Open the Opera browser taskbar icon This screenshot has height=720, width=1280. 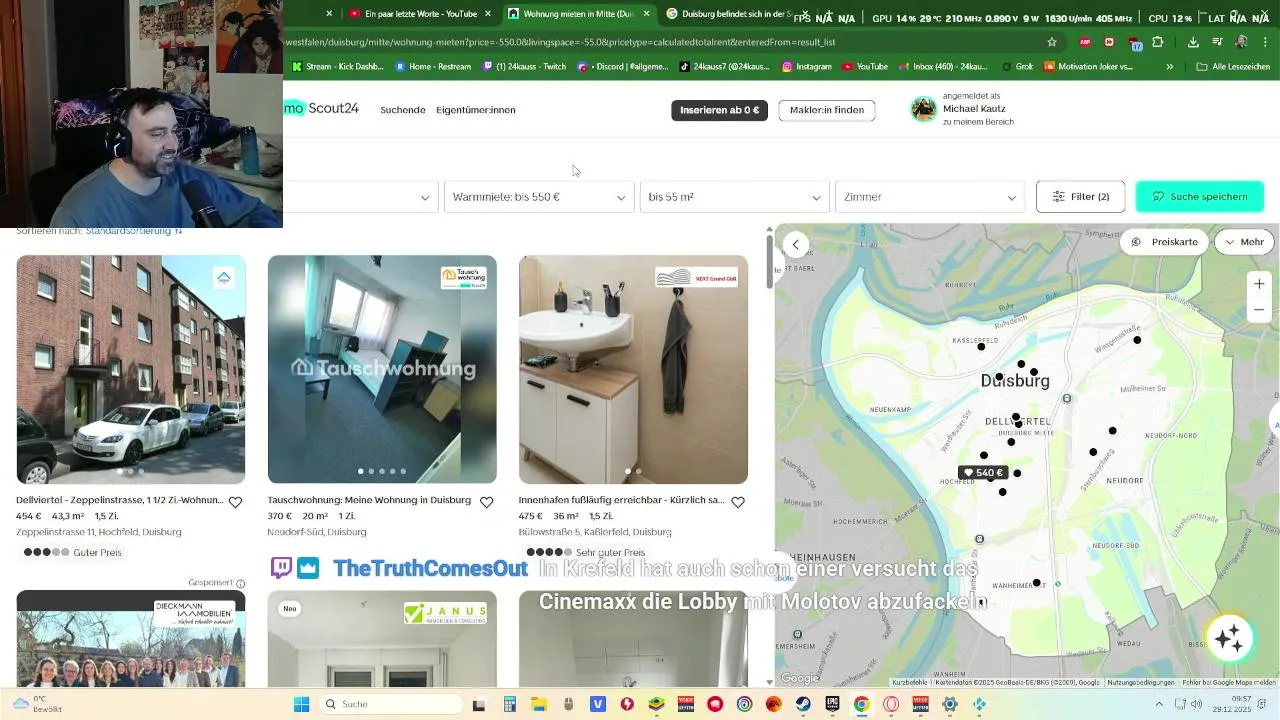tap(891, 704)
